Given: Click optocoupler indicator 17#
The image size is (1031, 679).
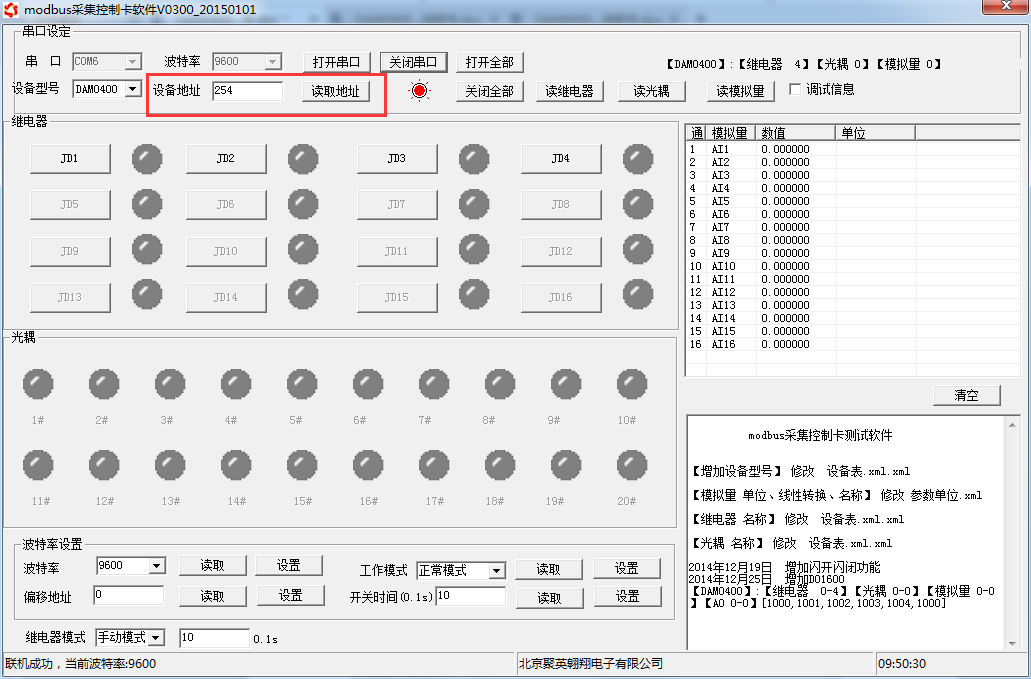Looking at the screenshot, I should 434,465.
